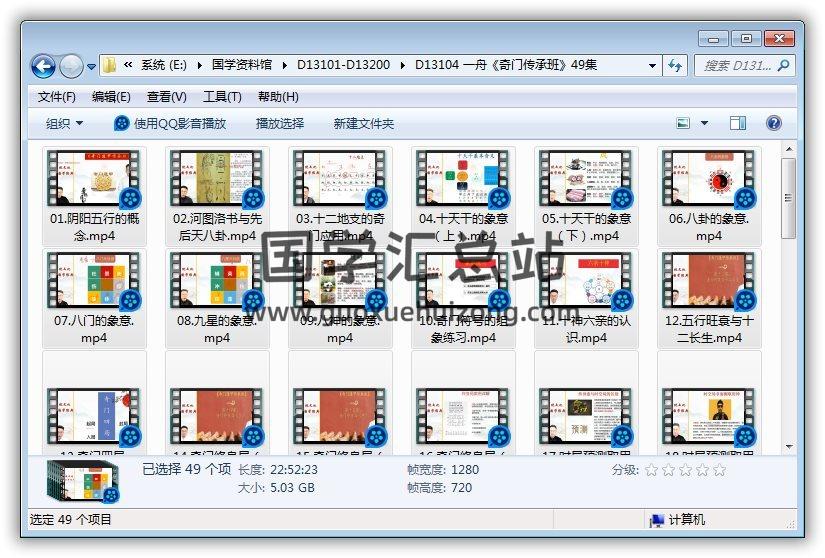Set rating to one star
825x558 pixels.
click(651, 470)
